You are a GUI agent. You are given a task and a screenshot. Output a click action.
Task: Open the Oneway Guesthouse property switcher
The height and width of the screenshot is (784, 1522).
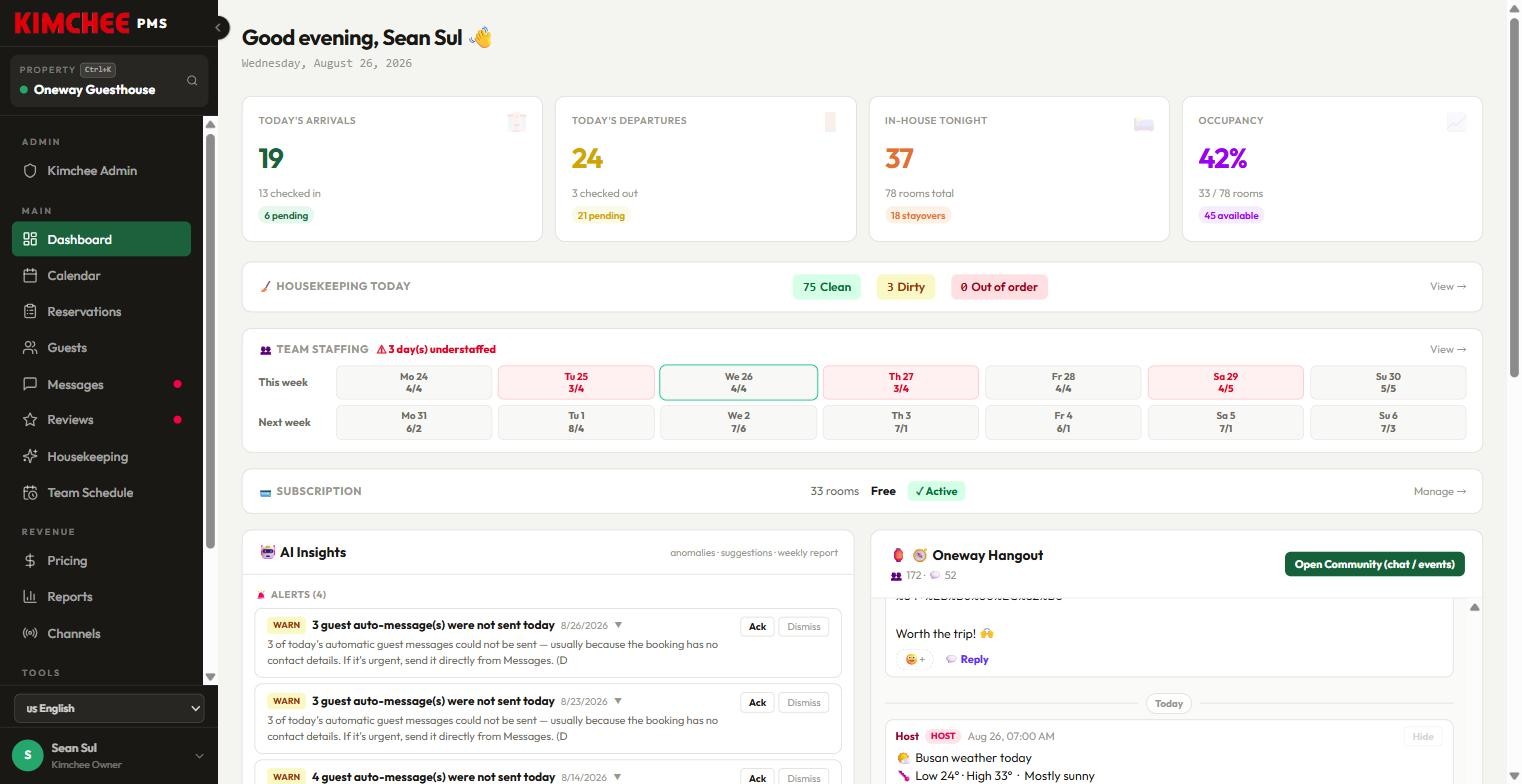tap(109, 81)
